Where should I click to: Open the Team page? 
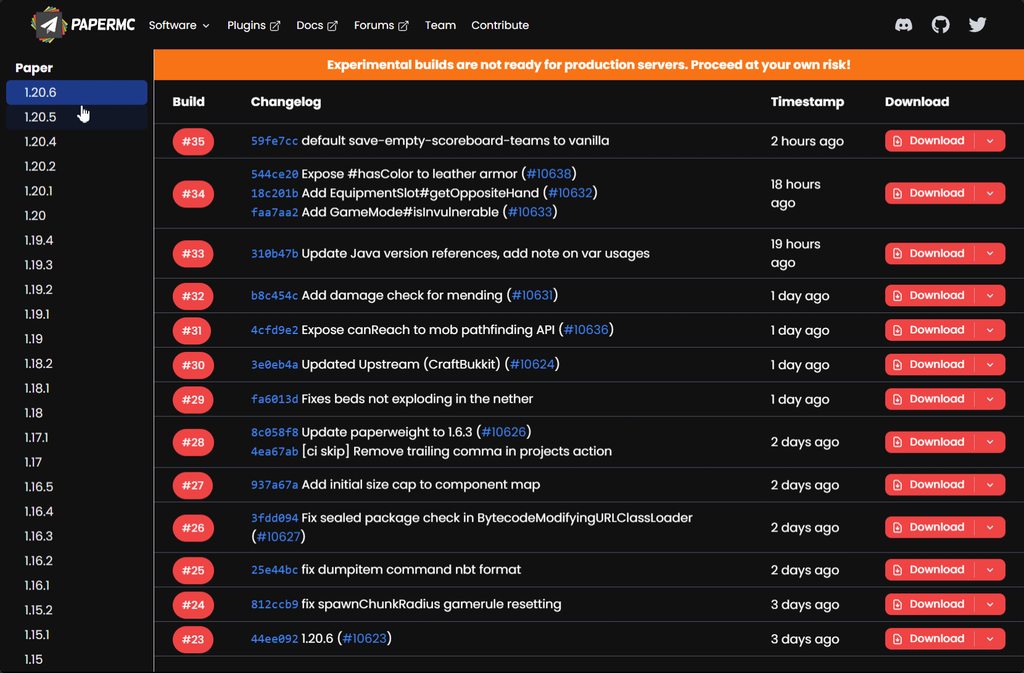pyautogui.click(x=440, y=25)
